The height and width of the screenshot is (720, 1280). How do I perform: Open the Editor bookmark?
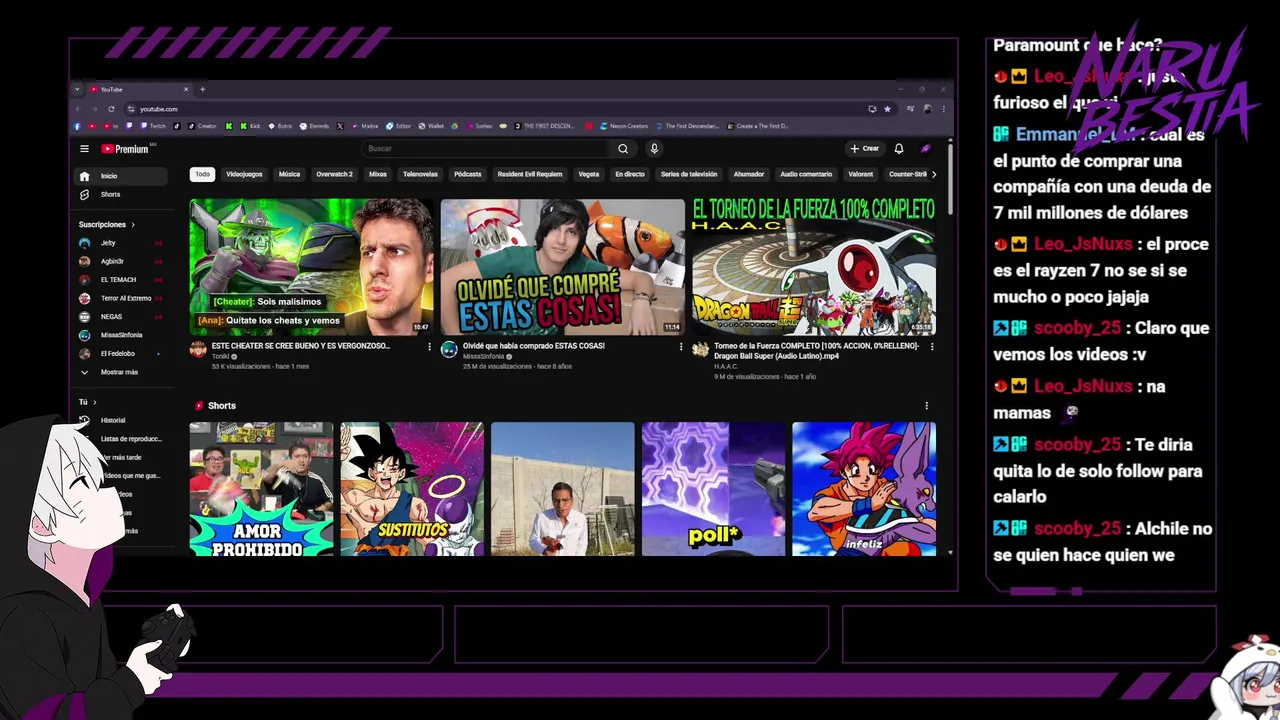399,126
